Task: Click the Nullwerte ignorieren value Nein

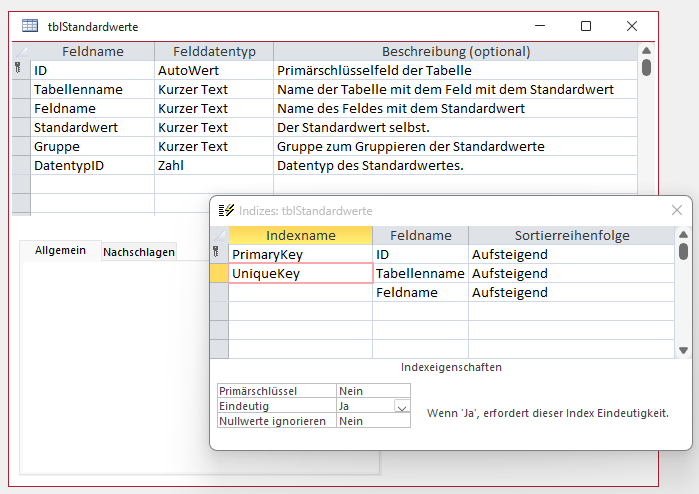Action: (x=373, y=421)
